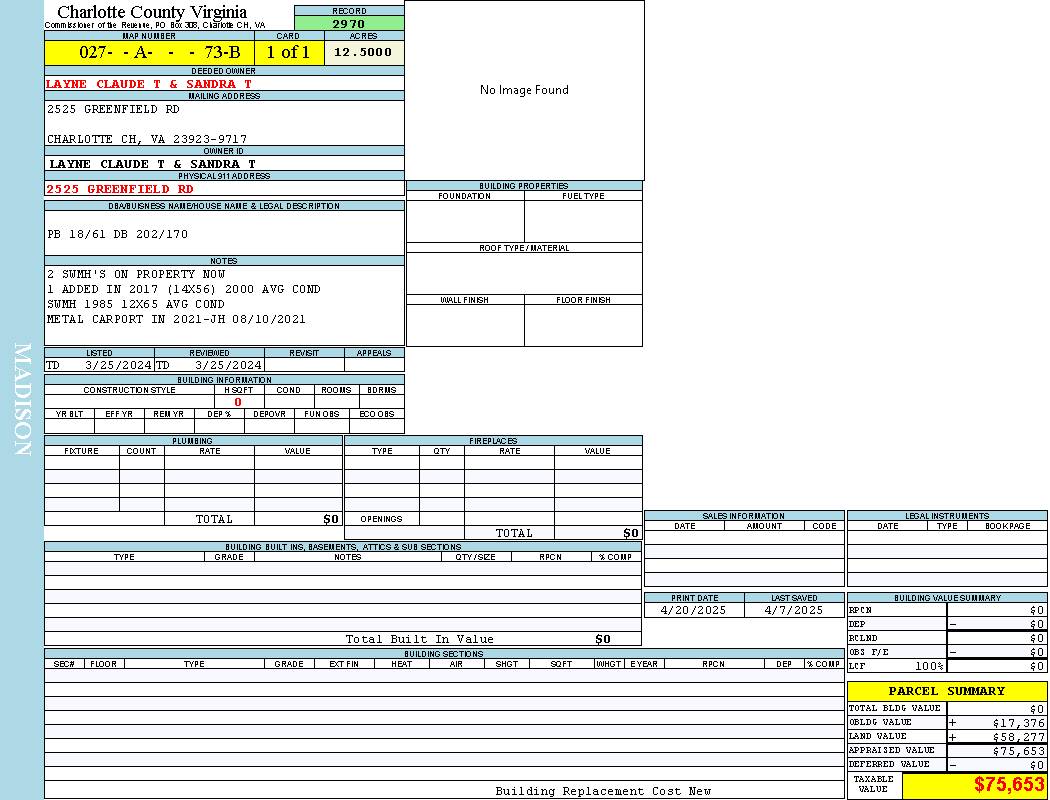Screen dimensions: 1050x800
Task: Select the last saved date 4/7/2025
Action: 793,610
